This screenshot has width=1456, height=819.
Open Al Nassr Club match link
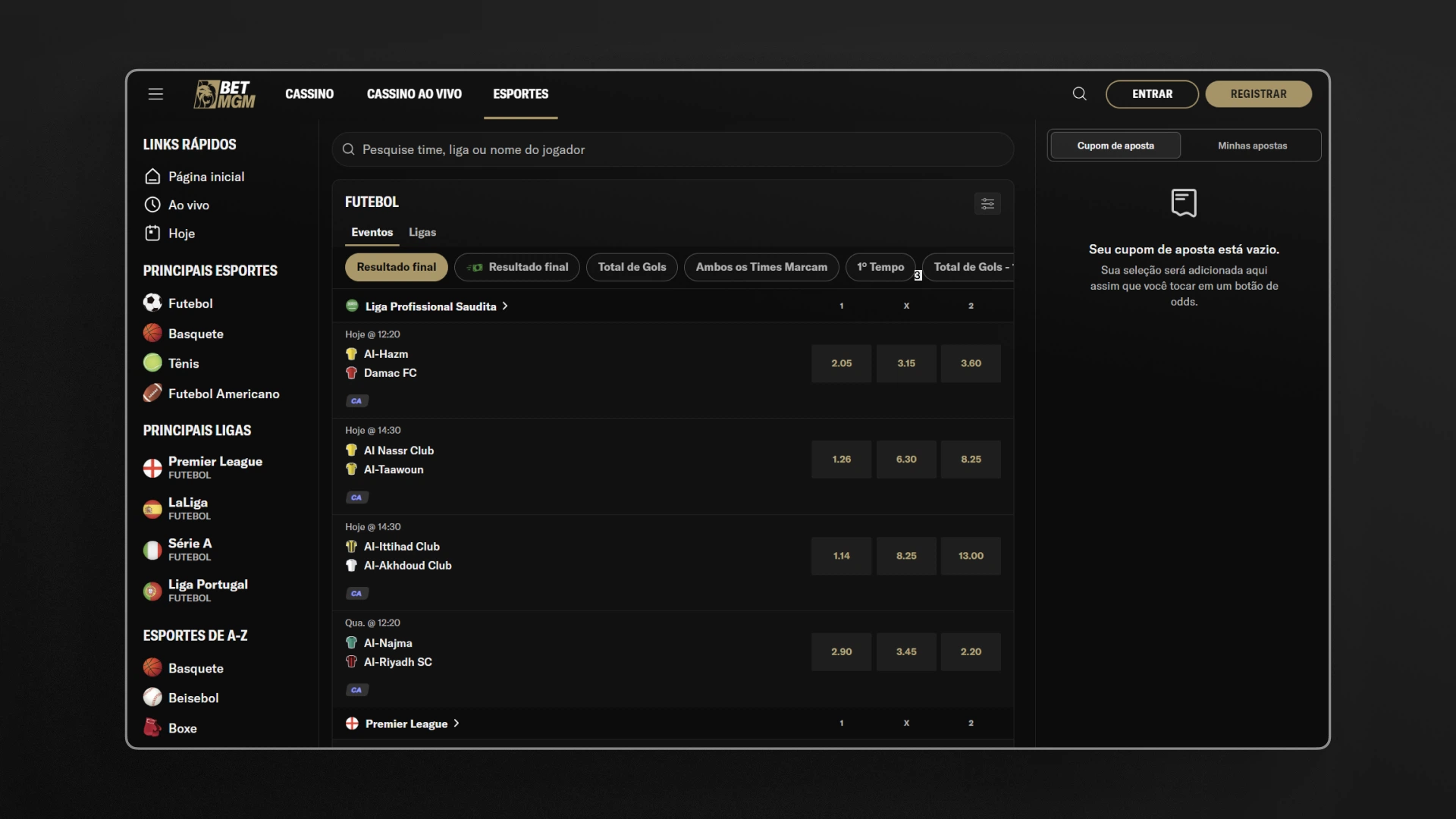tap(399, 450)
